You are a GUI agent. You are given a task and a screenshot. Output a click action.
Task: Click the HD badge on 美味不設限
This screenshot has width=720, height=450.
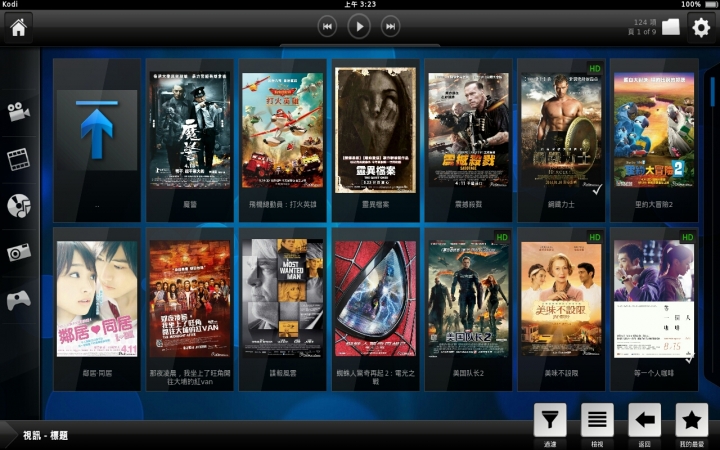[595, 237]
